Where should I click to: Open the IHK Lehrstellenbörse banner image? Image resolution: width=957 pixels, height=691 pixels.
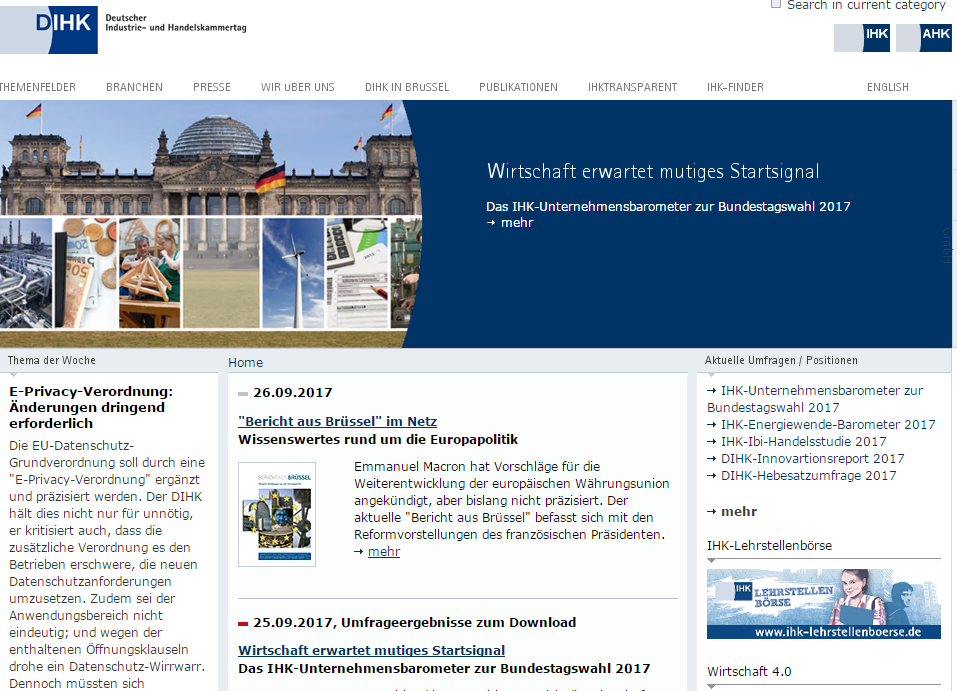coord(823,604)
